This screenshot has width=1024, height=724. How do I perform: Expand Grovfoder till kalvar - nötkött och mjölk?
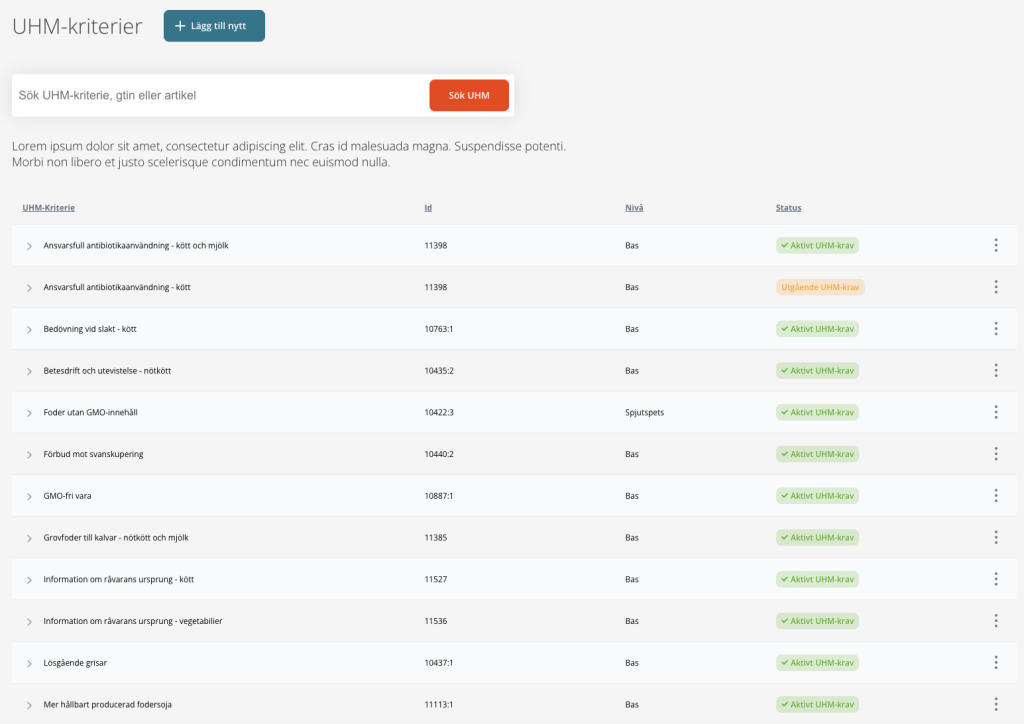[29, 539]
